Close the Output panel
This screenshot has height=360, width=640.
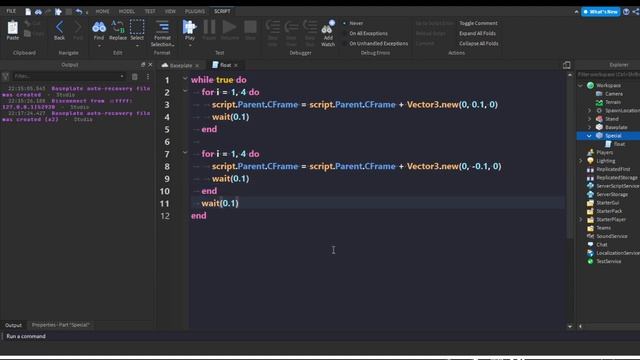(x=150, y=64)
